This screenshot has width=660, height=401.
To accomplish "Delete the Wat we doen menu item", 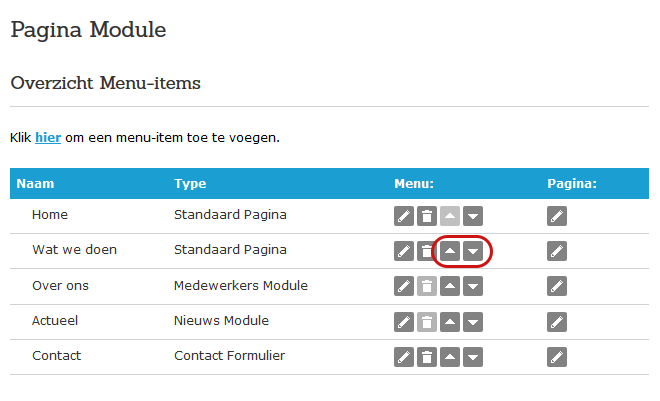I will tap(427, 251).
